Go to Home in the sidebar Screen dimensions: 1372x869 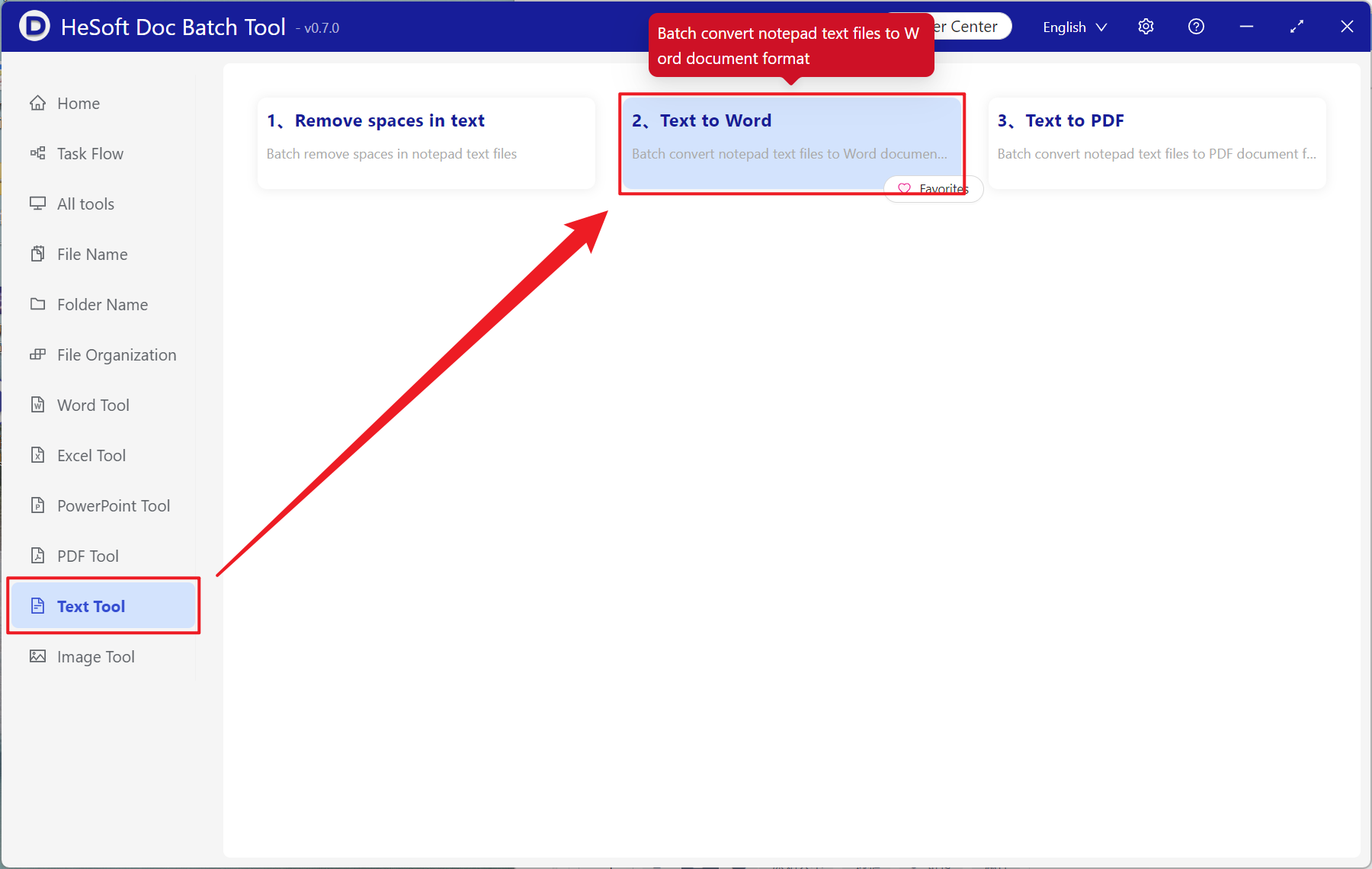click(103, 103)
